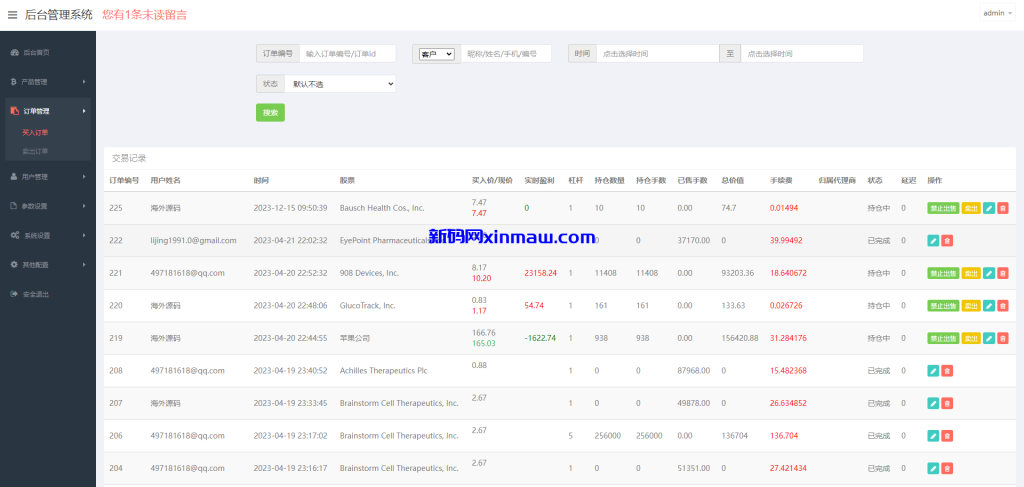1024x487 pixels.
Task: Delete order 208 with the trash icon
Action: click(x=947, y=371)
